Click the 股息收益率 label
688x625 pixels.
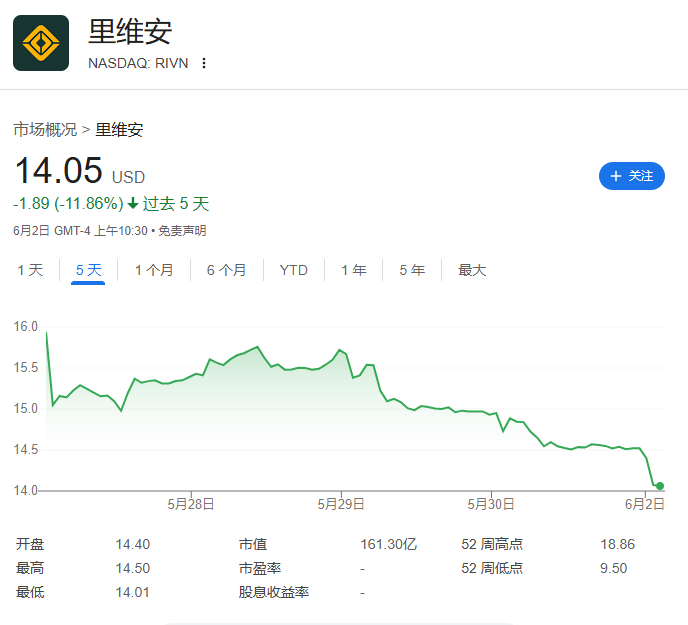274,593
